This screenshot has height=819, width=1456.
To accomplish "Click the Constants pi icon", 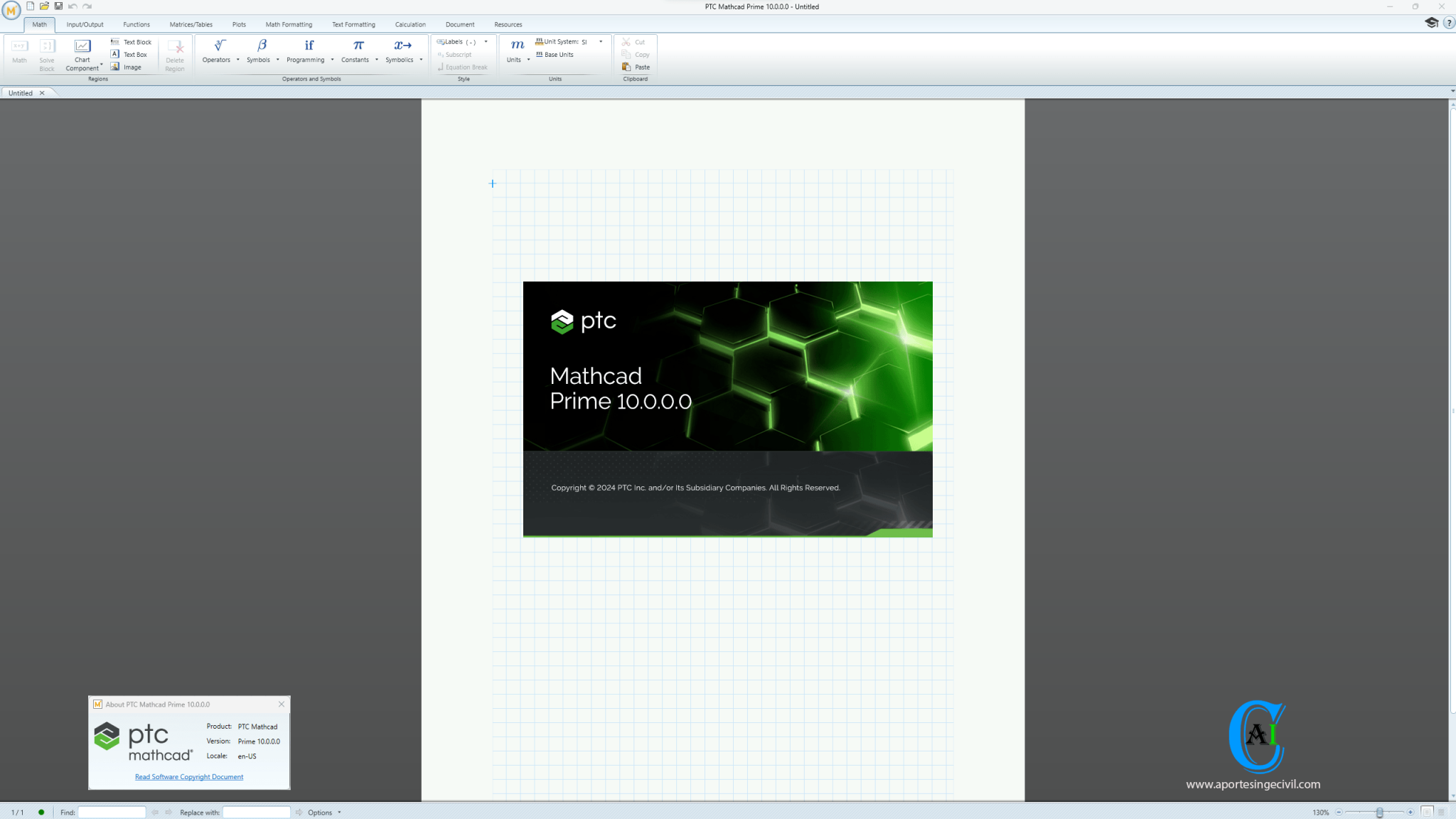I will [356, 47].
